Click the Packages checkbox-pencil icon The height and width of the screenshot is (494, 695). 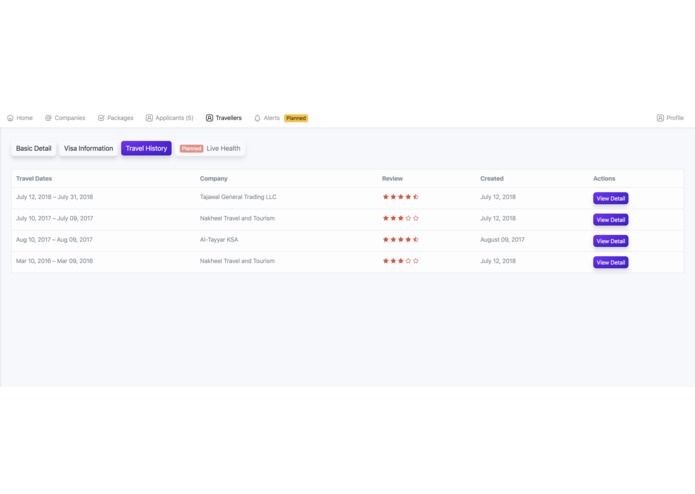[x=101, y=118]
